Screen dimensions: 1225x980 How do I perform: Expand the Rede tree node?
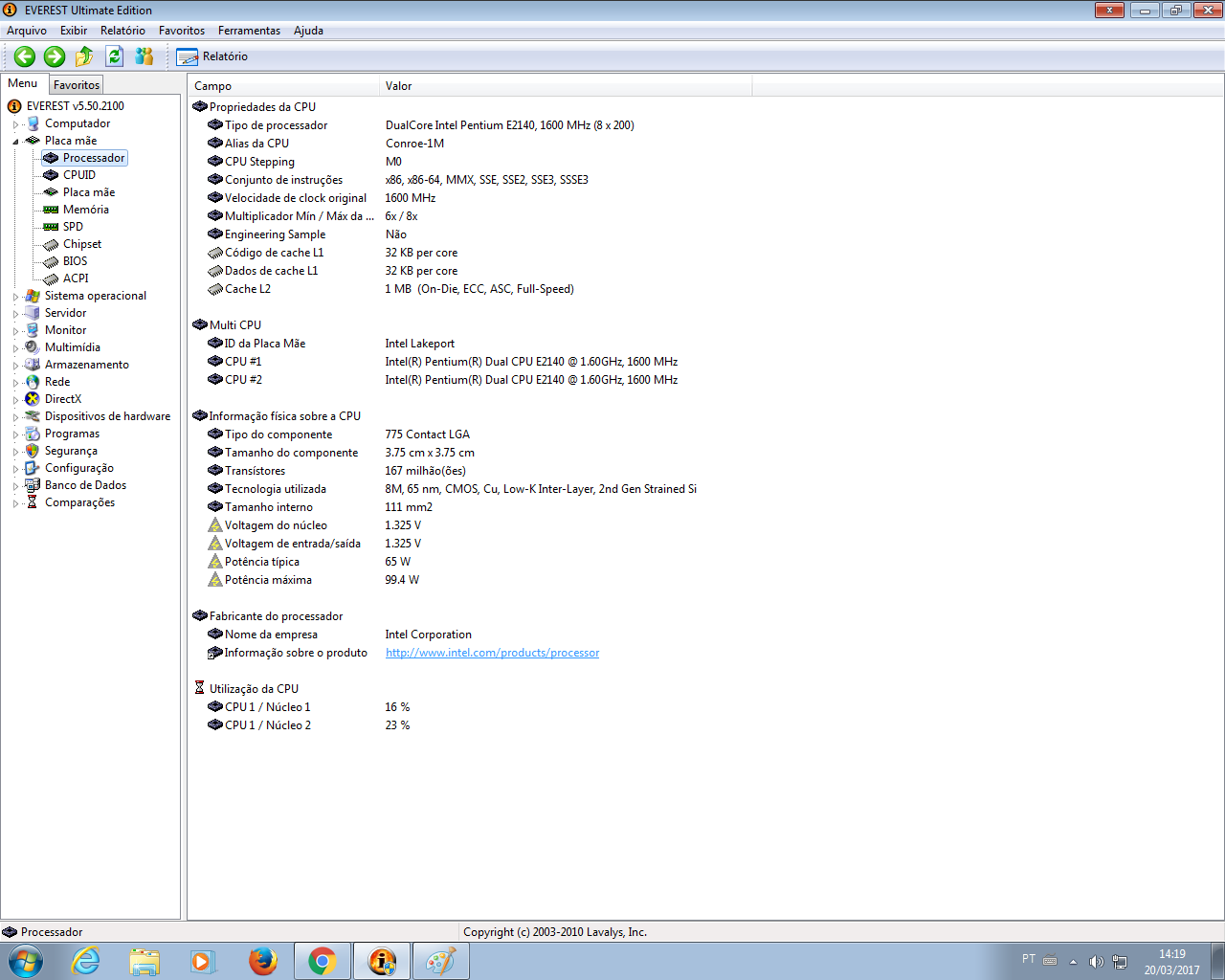15,383
